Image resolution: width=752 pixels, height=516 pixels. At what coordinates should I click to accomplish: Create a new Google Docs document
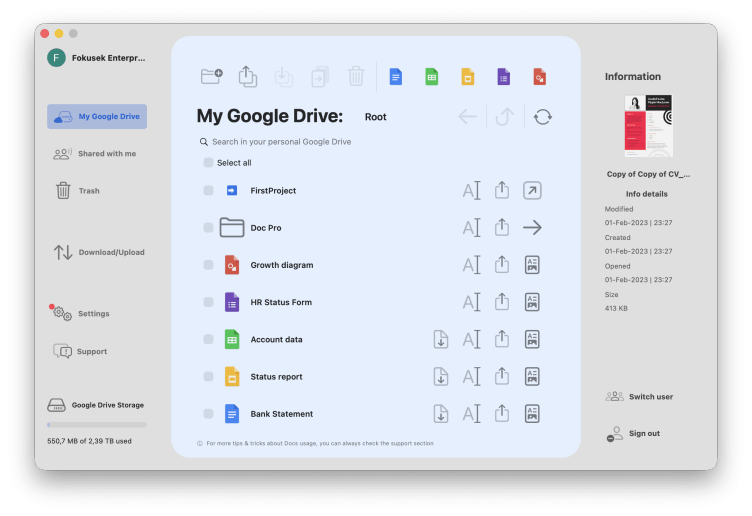point(396,77)
